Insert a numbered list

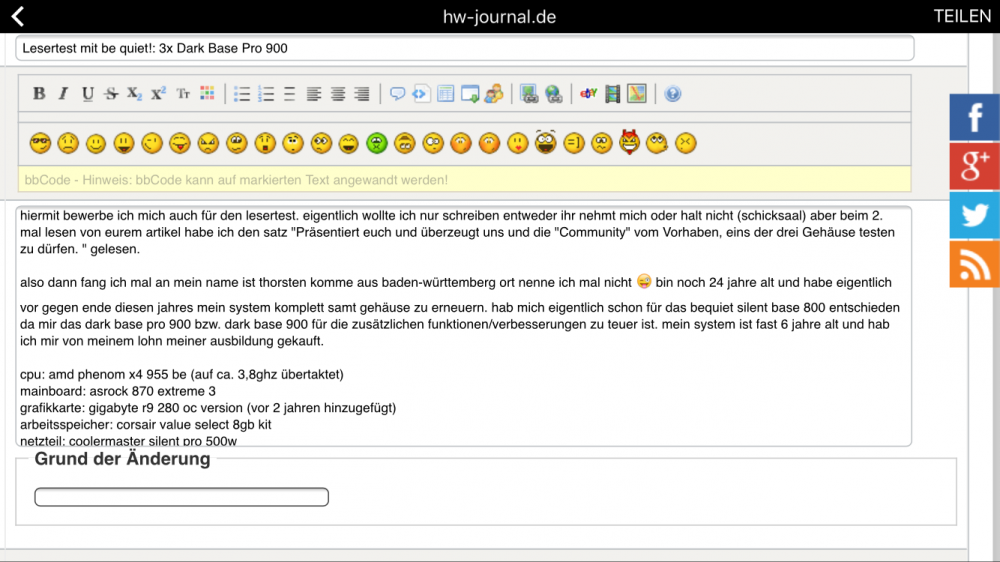pyautogui.click(x=266, y=94)
